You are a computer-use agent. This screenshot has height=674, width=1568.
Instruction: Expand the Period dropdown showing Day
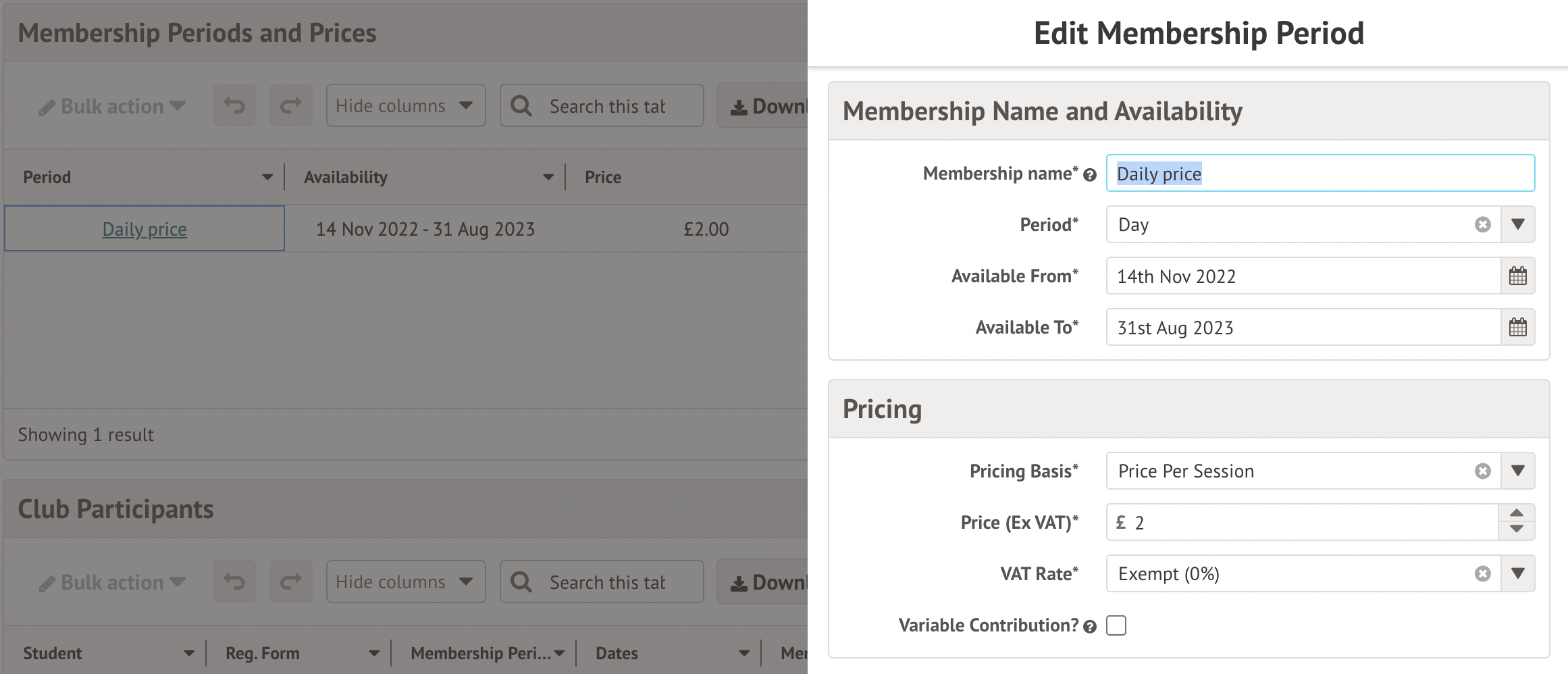(1517, 225)
